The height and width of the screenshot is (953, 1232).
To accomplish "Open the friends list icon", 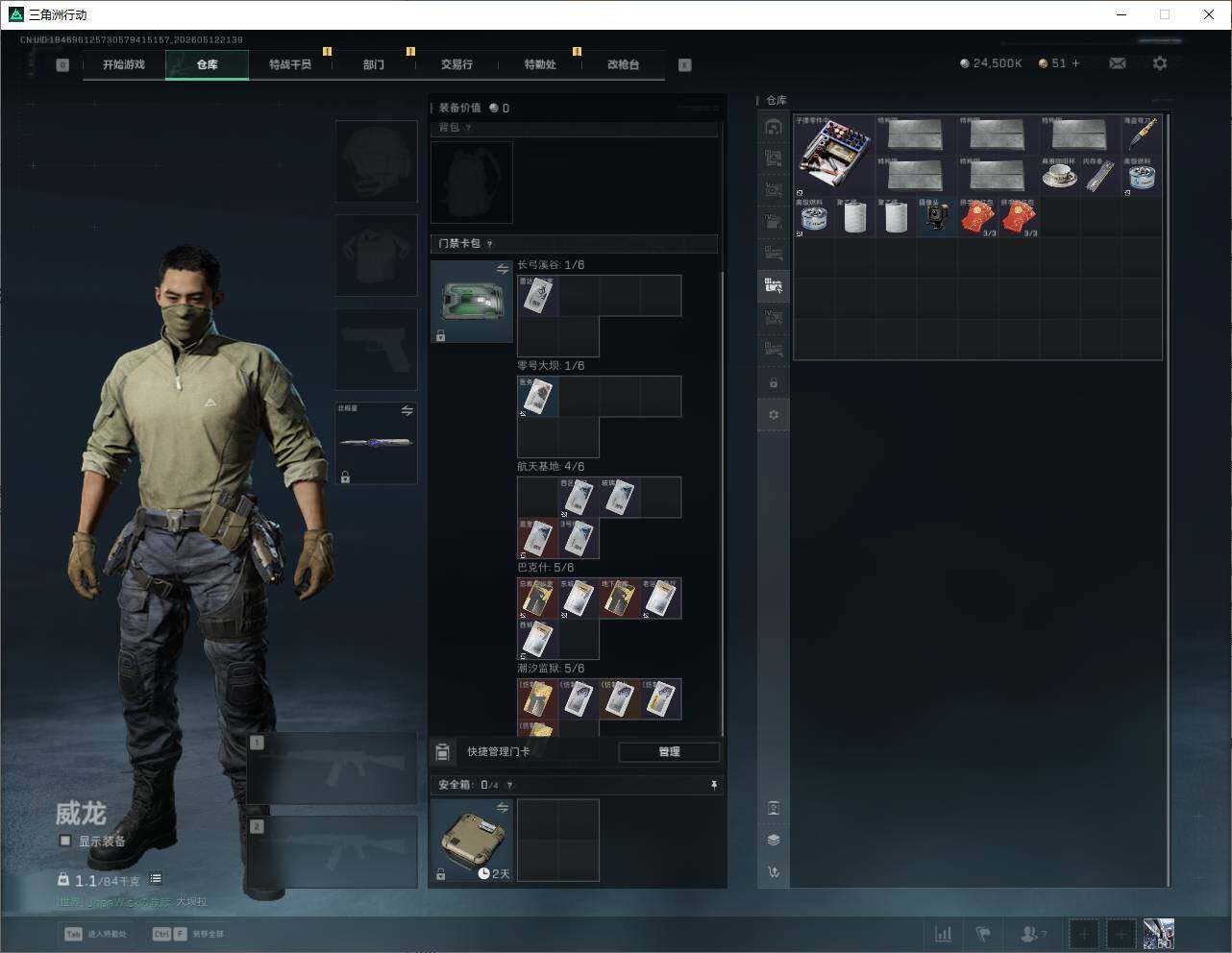I will pos(1033,934).
